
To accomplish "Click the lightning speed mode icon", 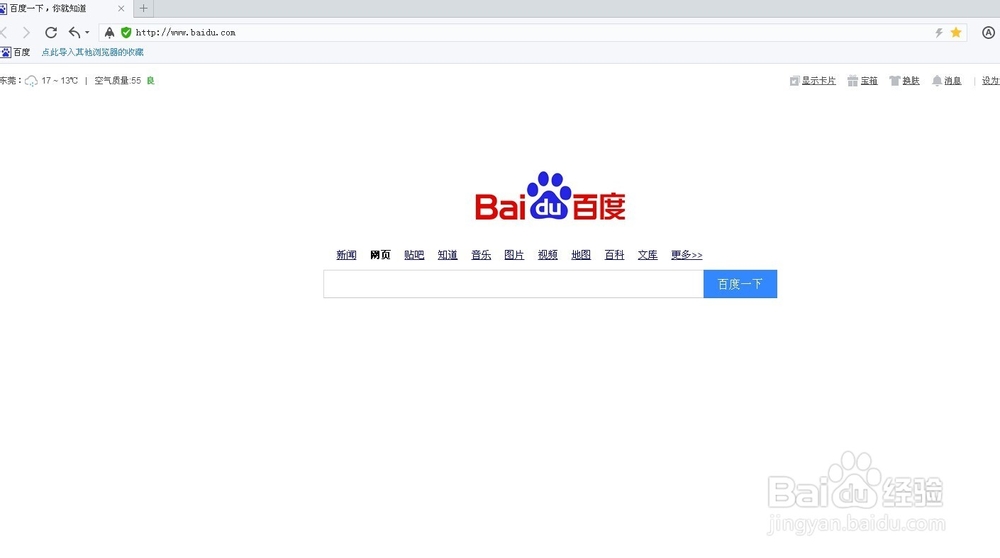I will point(939,33).
